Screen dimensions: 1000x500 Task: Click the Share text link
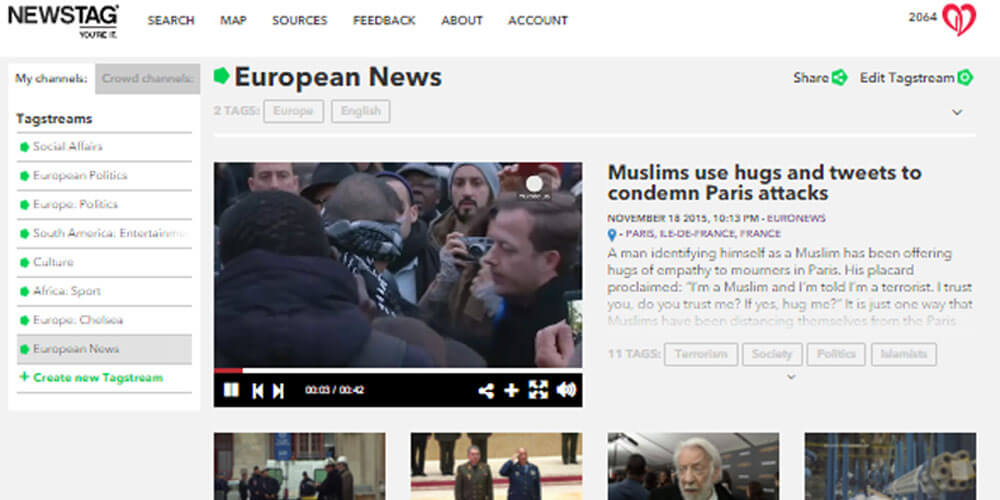(x=811, y=78)
